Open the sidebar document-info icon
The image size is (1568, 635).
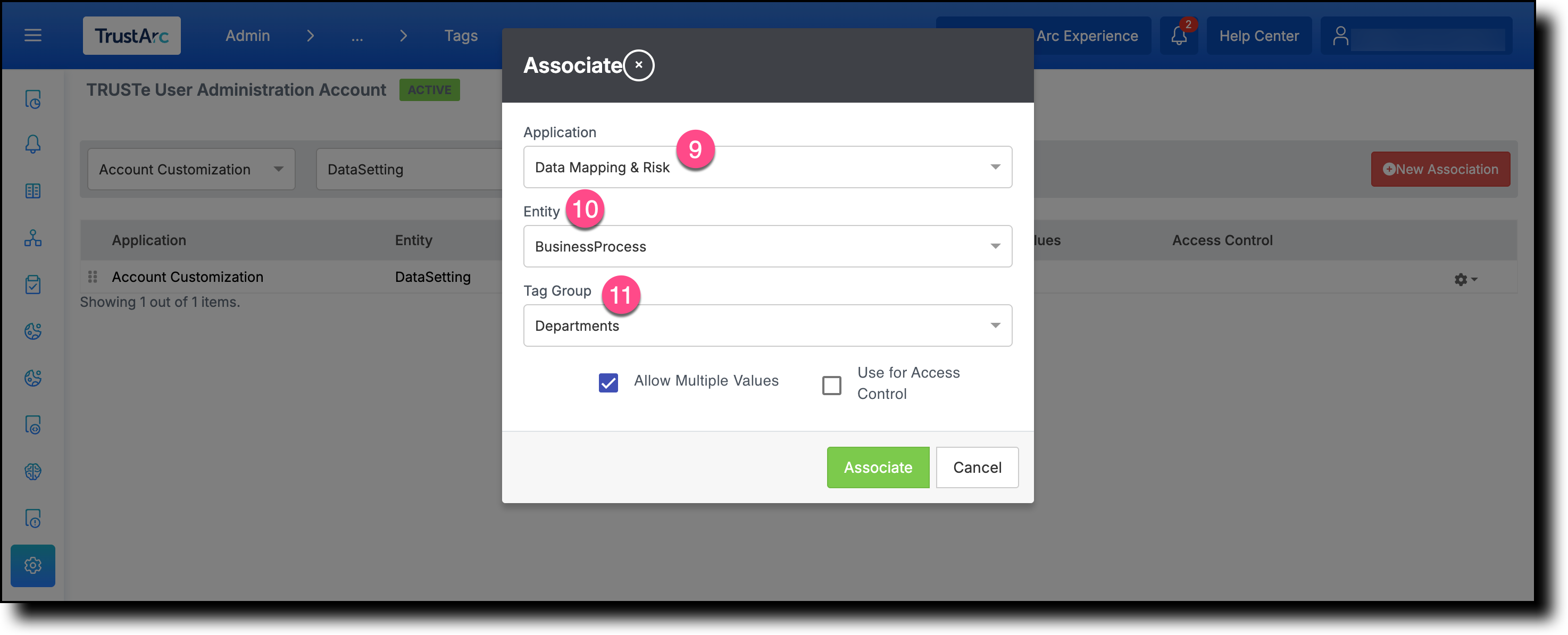33,519
